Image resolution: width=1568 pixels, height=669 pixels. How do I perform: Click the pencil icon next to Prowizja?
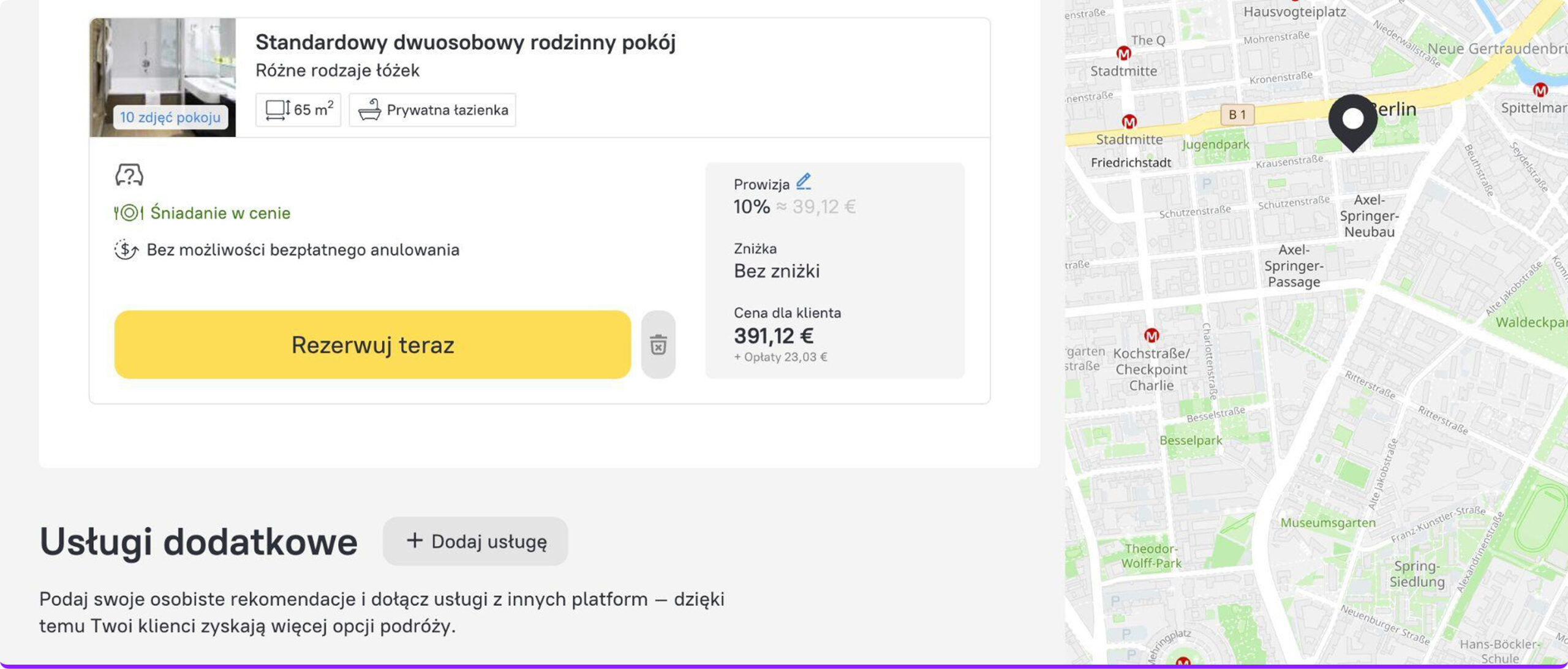coord(804,182)
